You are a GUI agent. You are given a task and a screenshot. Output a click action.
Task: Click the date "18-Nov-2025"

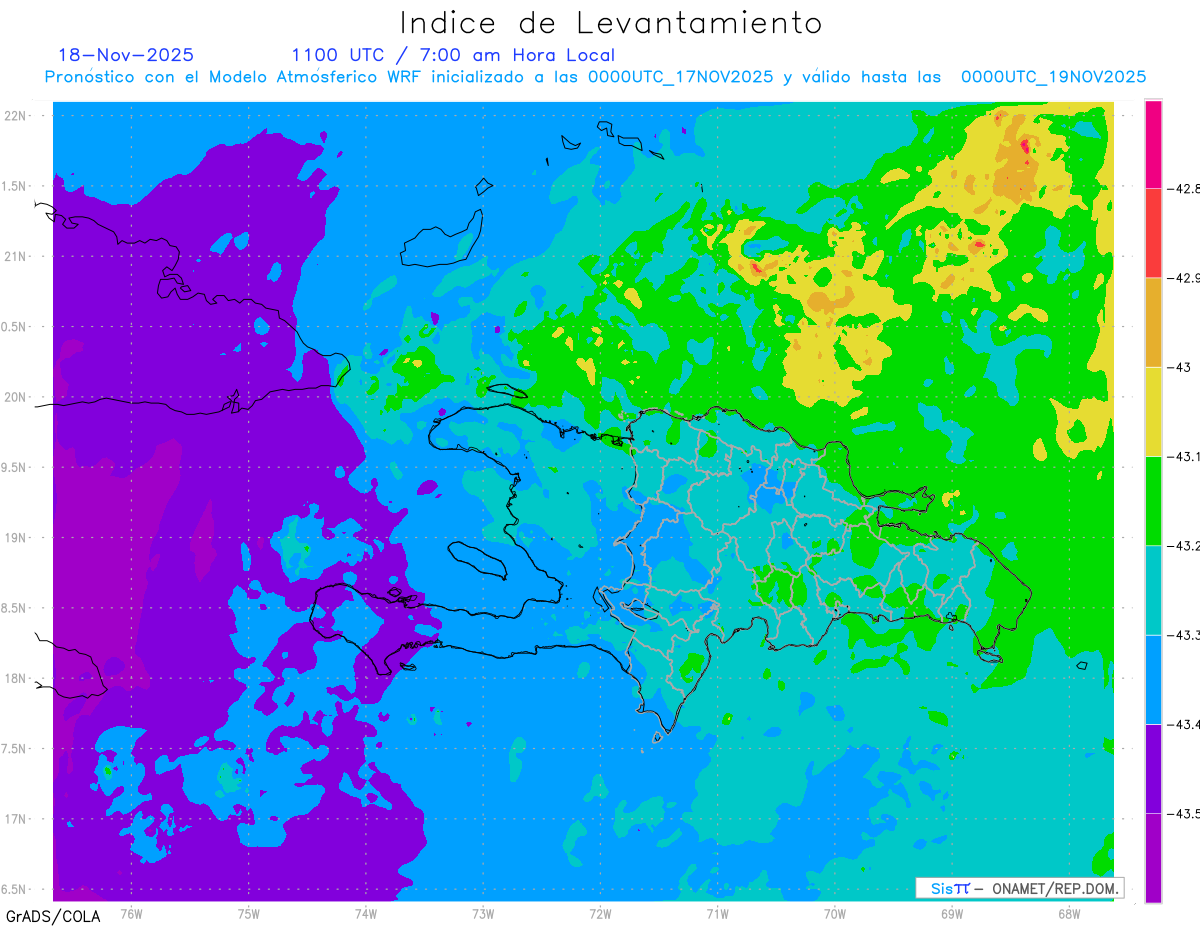pyautogui.click(x=126, y=55)
